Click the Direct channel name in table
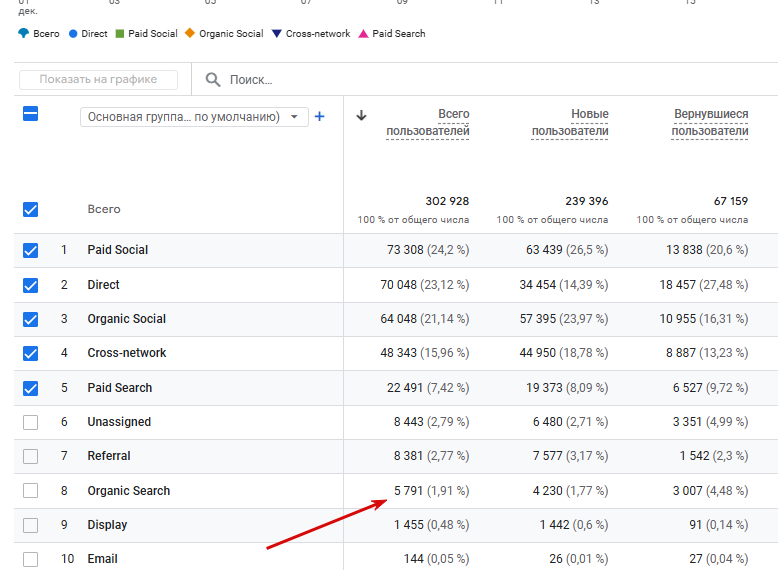 pyautogui.click(x=103, y=285)
